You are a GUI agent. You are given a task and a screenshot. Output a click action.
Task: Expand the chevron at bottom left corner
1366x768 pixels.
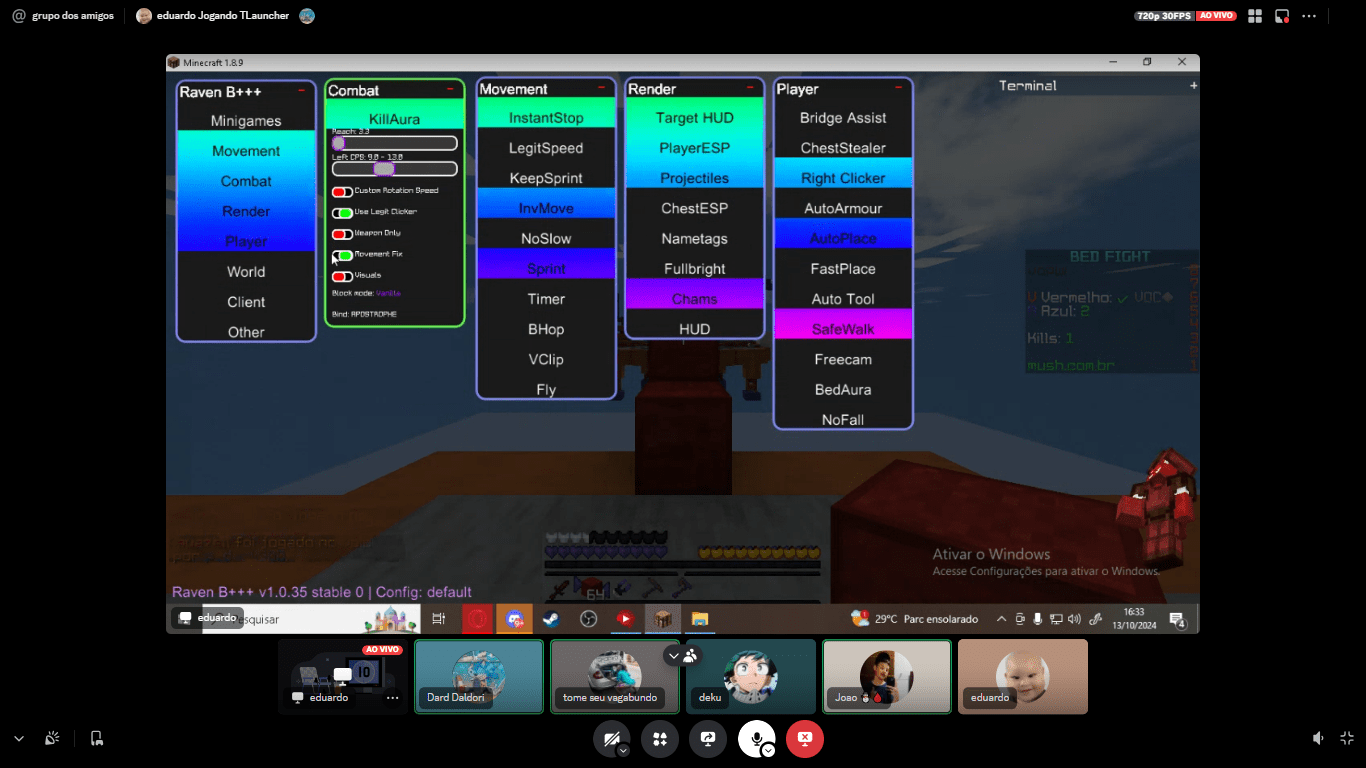tap(18, 739)
